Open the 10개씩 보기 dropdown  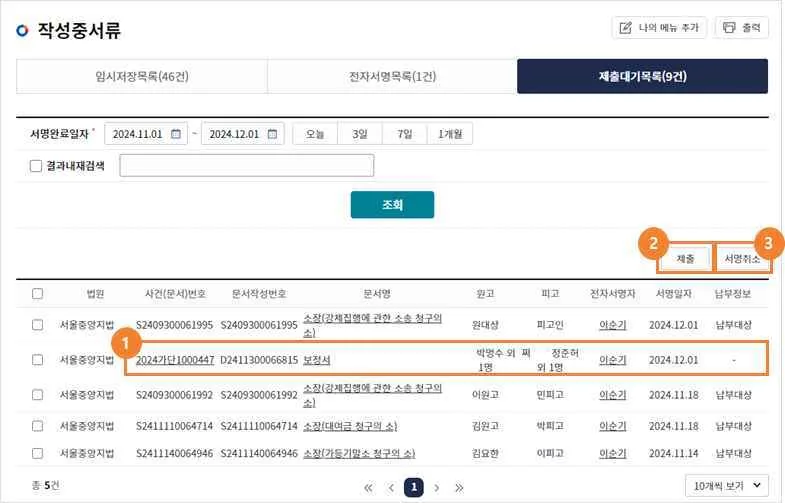click(x=726, y=485)
